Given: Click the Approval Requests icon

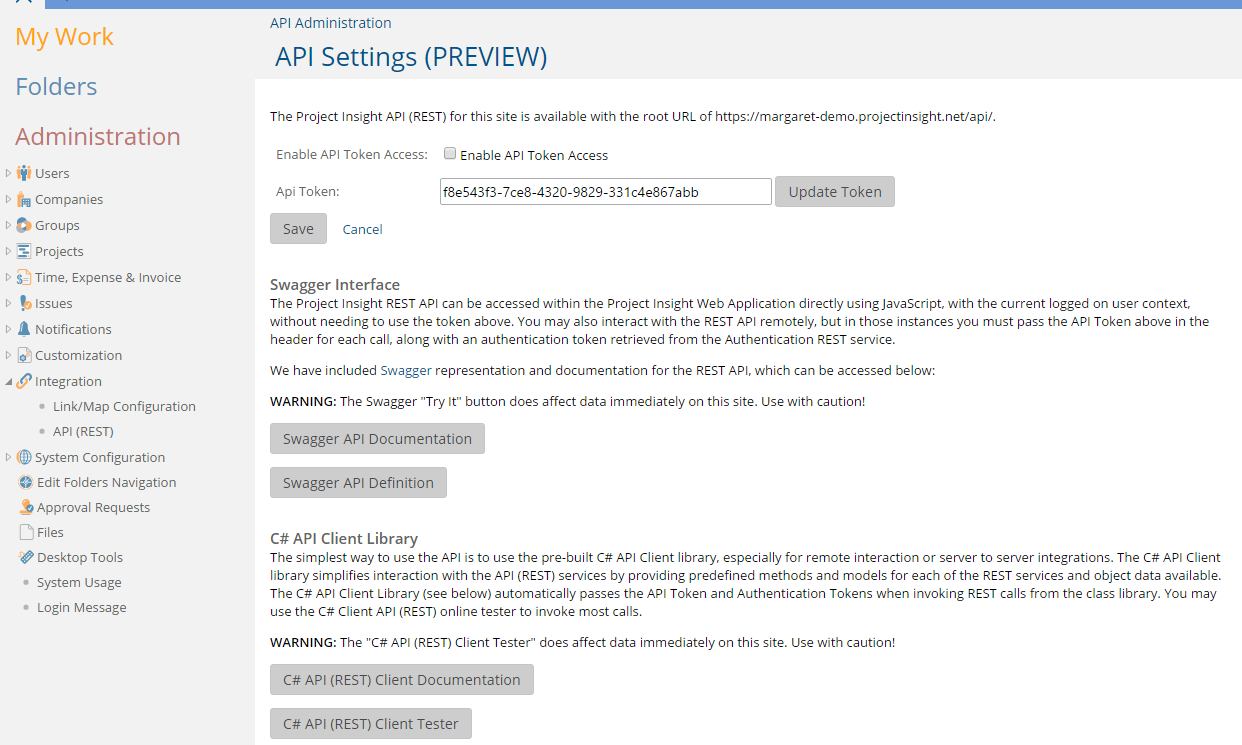Looking at the screenshot, I should (26, 507).
